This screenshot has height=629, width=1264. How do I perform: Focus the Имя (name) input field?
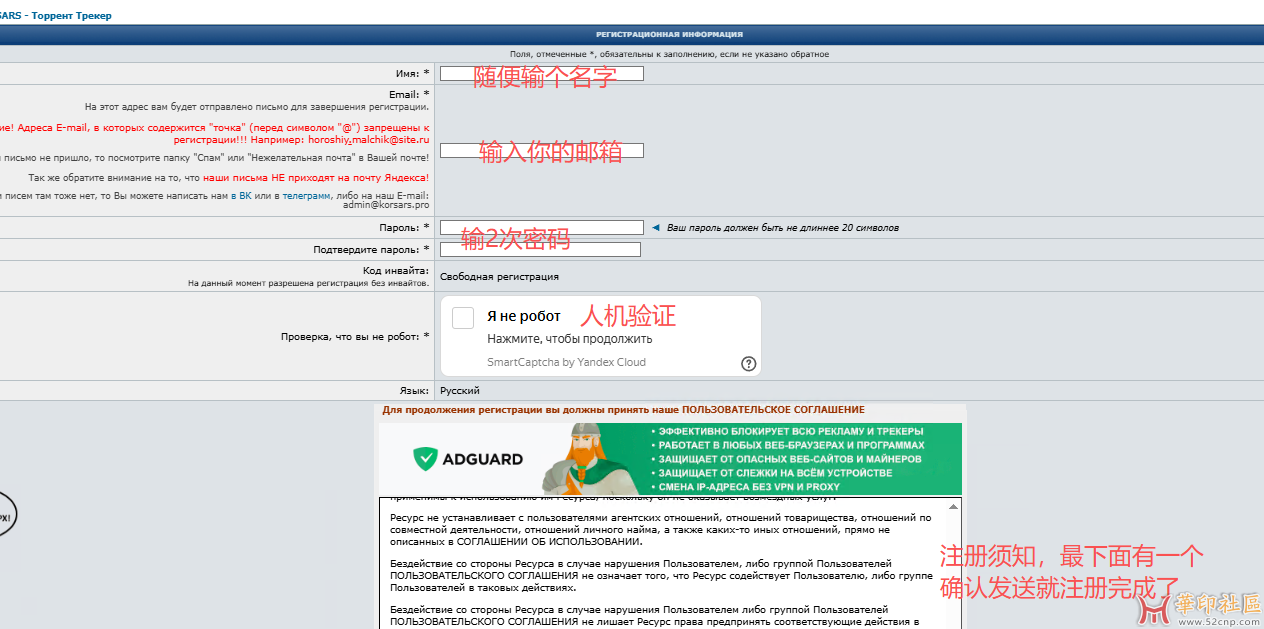542,73
